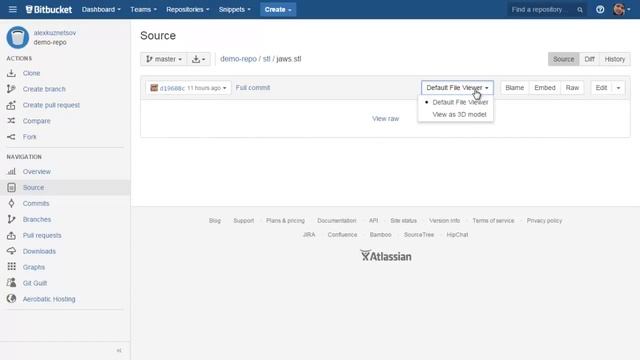Click the Atlassian footer logo
640x360 pixels.
coord(386,256)
